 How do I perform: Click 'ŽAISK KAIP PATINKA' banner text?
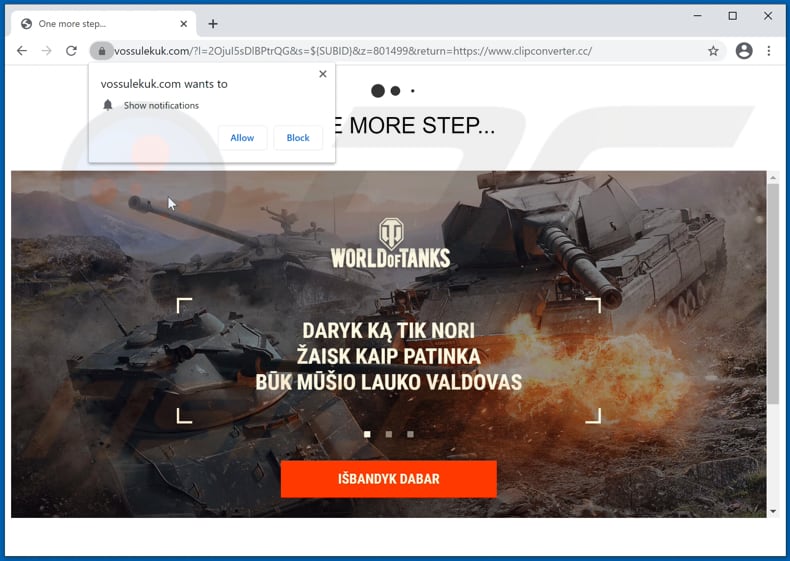[x=388, y=356]
